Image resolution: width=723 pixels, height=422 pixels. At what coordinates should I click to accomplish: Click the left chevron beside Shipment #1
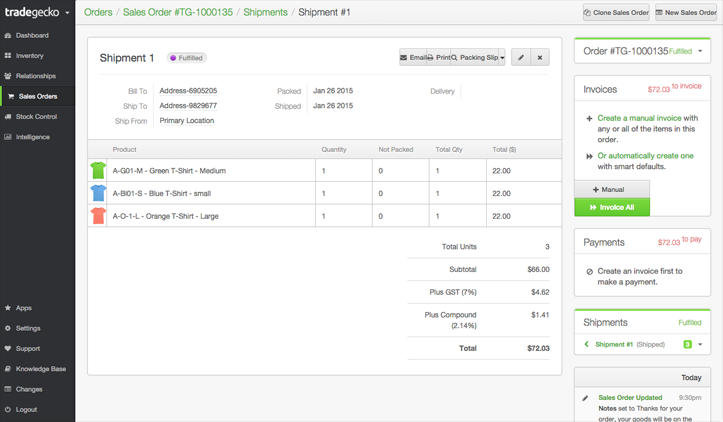click(x=587, y=344)
